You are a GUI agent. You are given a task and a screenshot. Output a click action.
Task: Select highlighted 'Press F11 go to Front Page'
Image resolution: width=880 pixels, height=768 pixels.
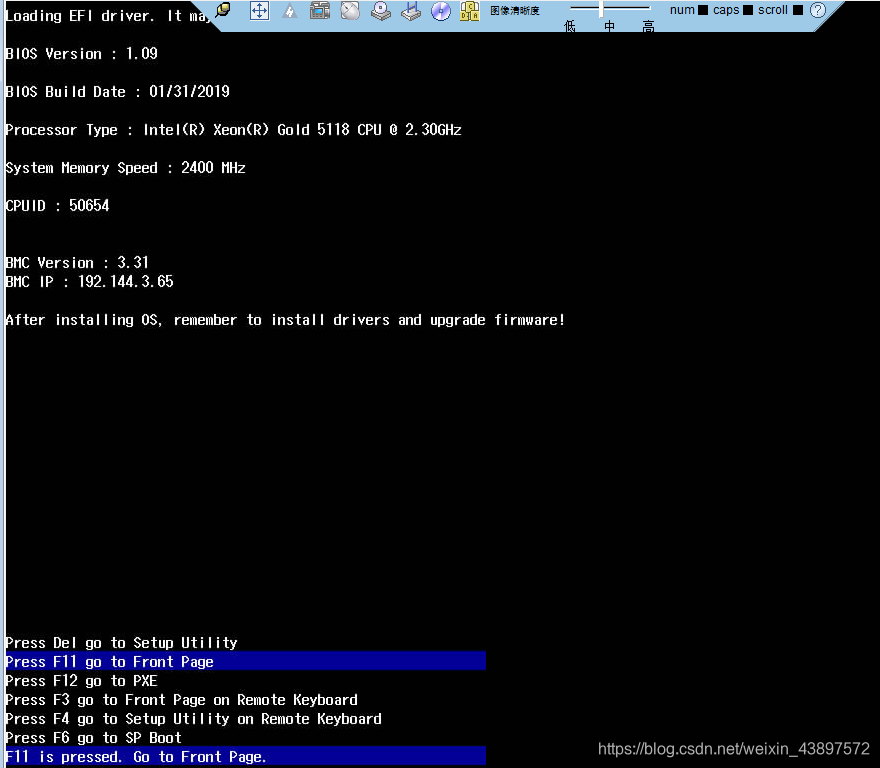tap(245, 661)
